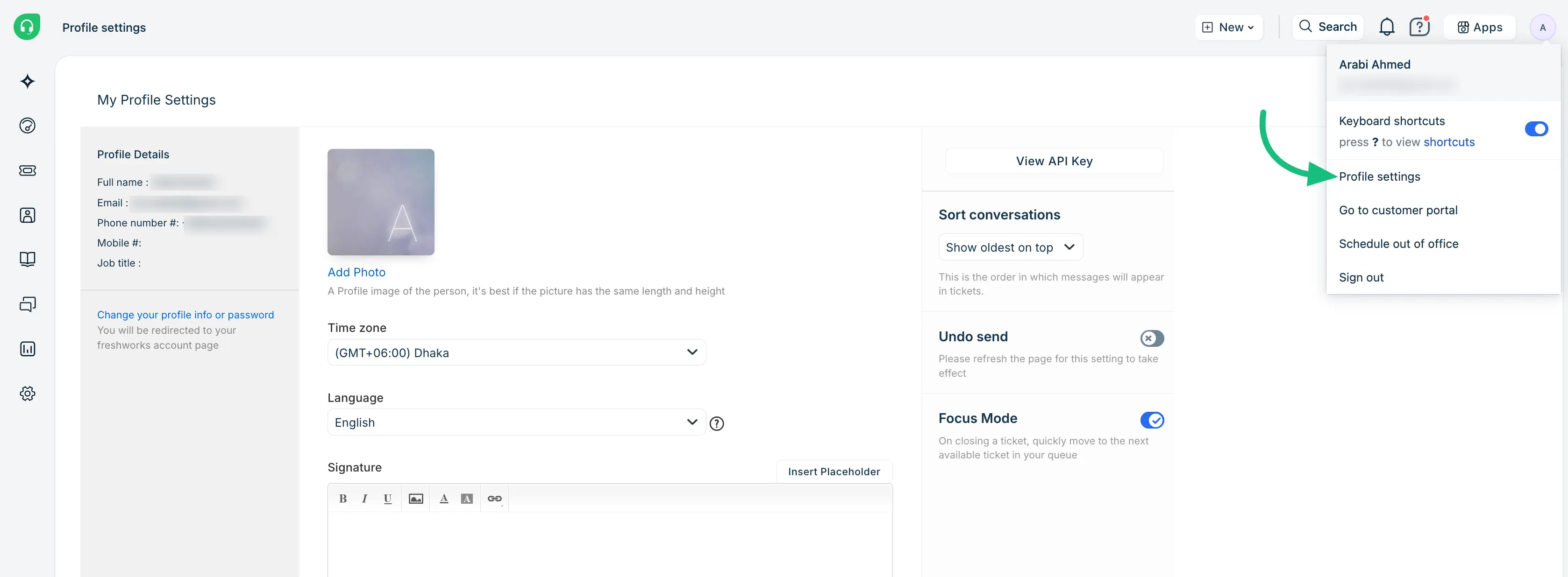Image resolution: width=1568 pixels, height=577 pixels.
Task: Insert an image in the signature editor
Action: coord(416,498)
